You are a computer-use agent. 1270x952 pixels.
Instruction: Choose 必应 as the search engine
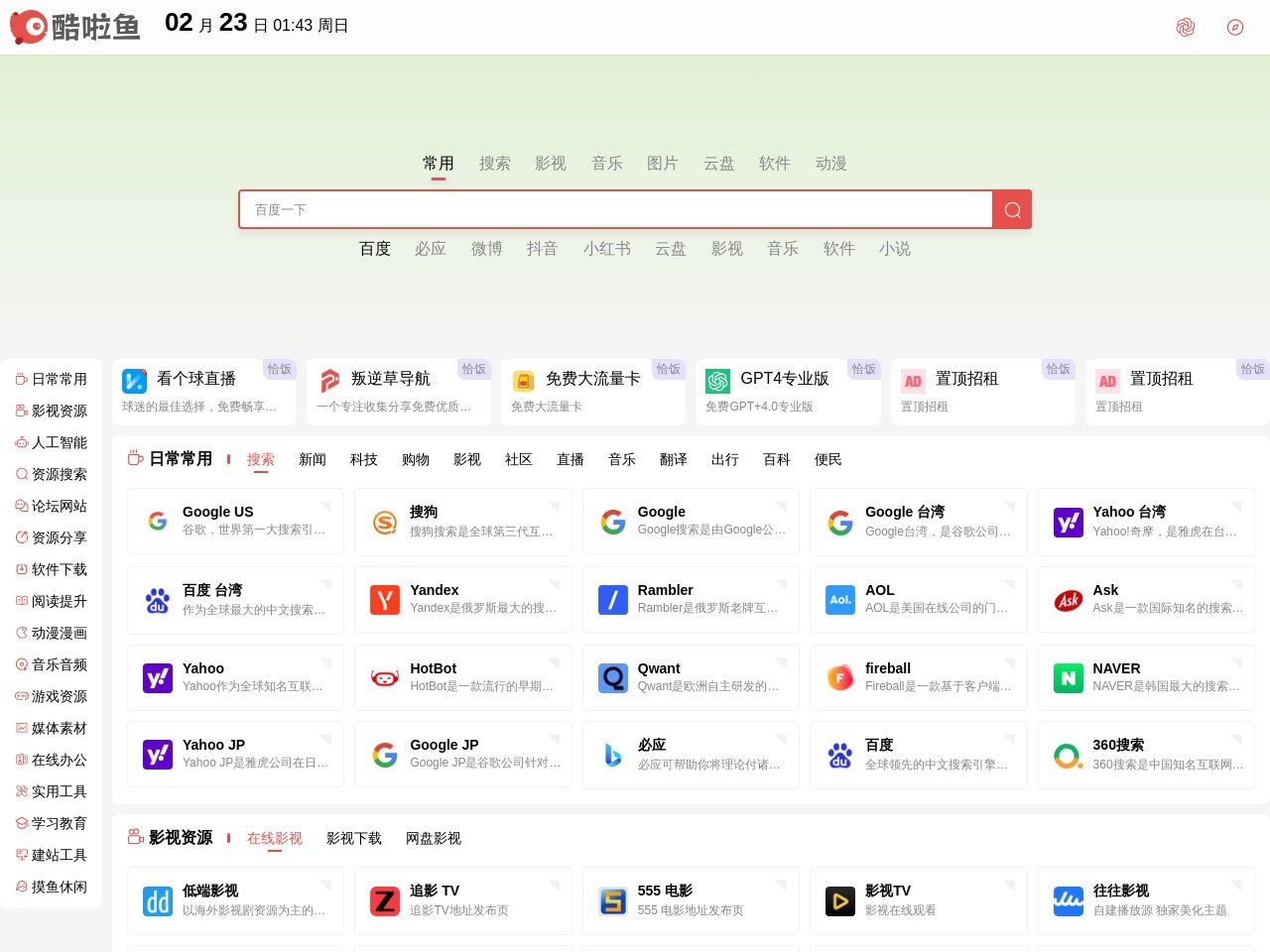431,249
